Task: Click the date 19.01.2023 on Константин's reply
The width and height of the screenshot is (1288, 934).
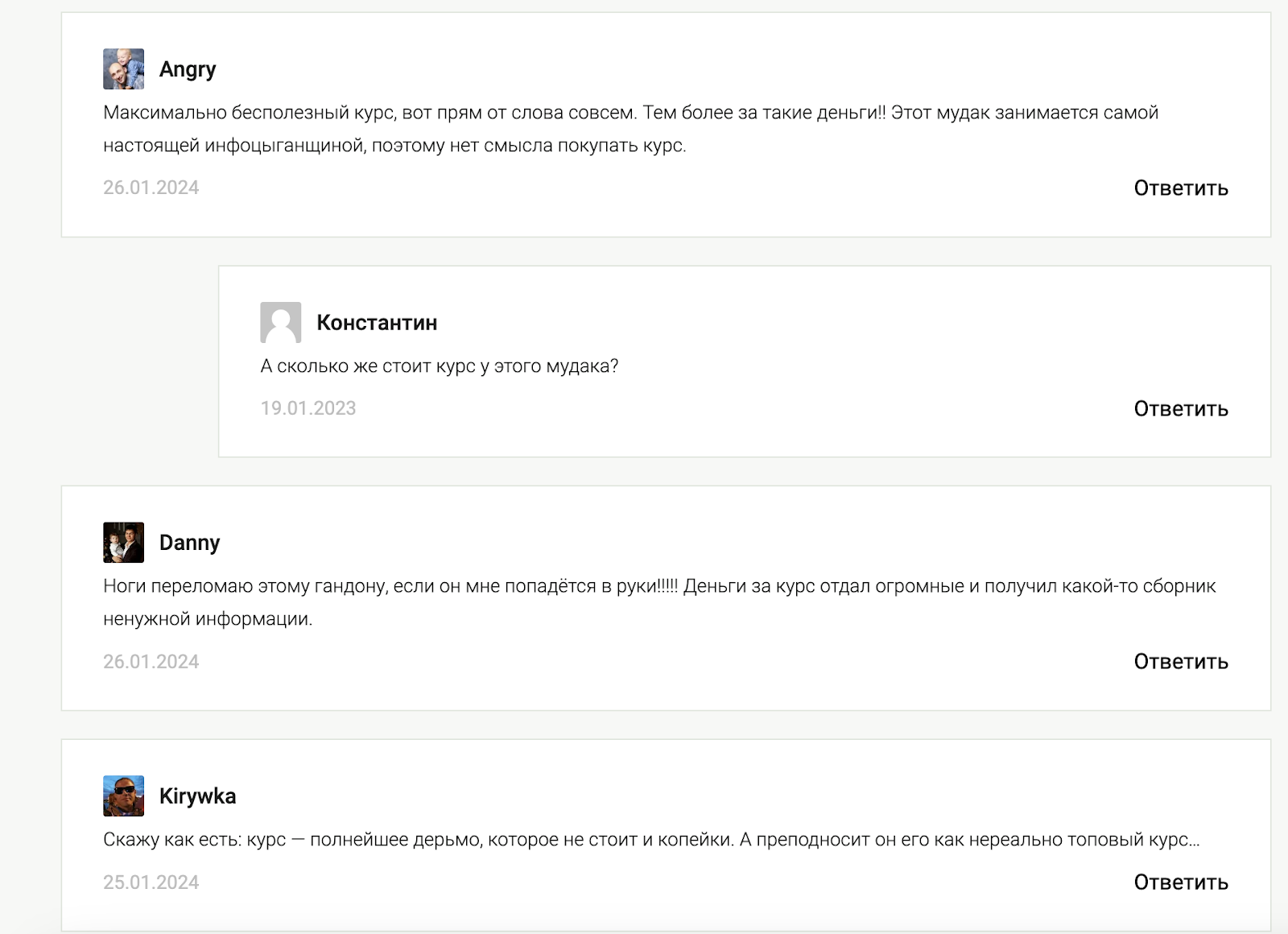Action: [x=308, y=408]
